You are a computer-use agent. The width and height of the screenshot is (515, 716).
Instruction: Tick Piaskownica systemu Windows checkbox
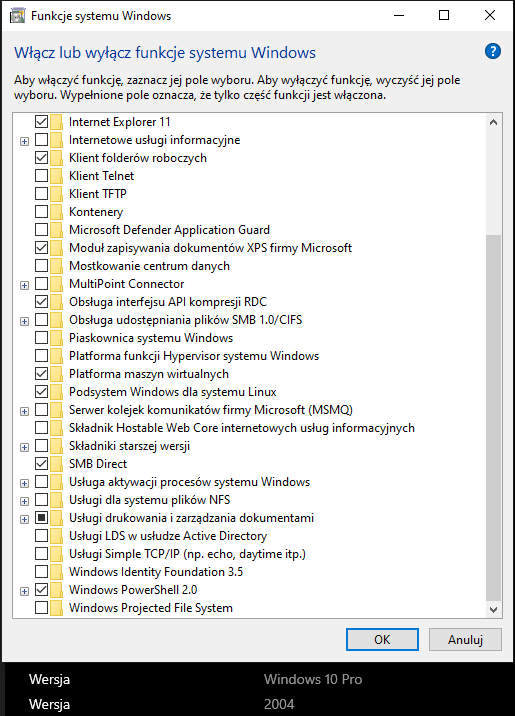click(42, 338)
